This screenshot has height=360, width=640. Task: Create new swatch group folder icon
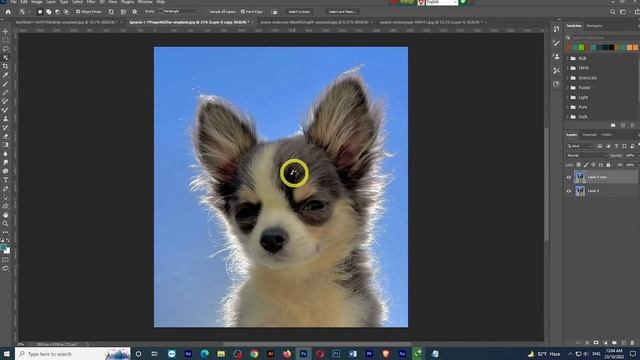tap(613, 125)
